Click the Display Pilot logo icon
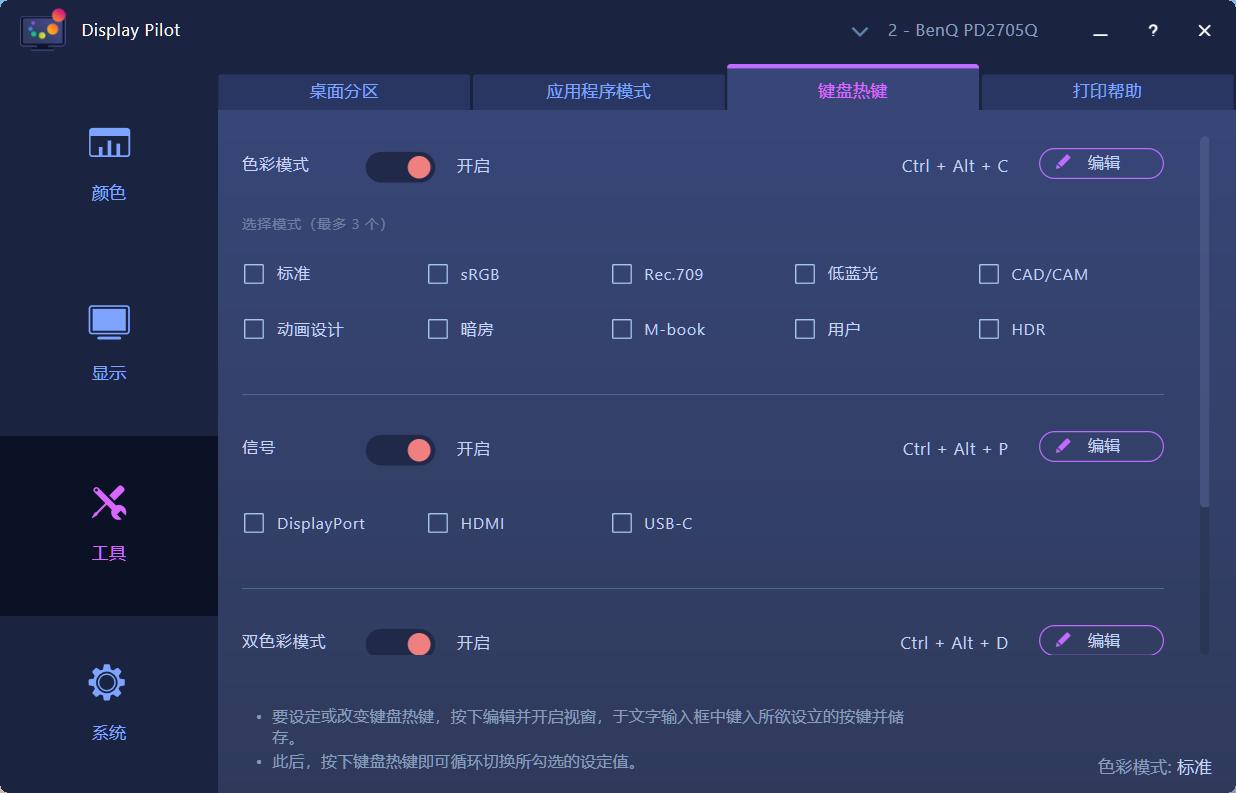This screenshot has height=793, width=1236. 41,30
